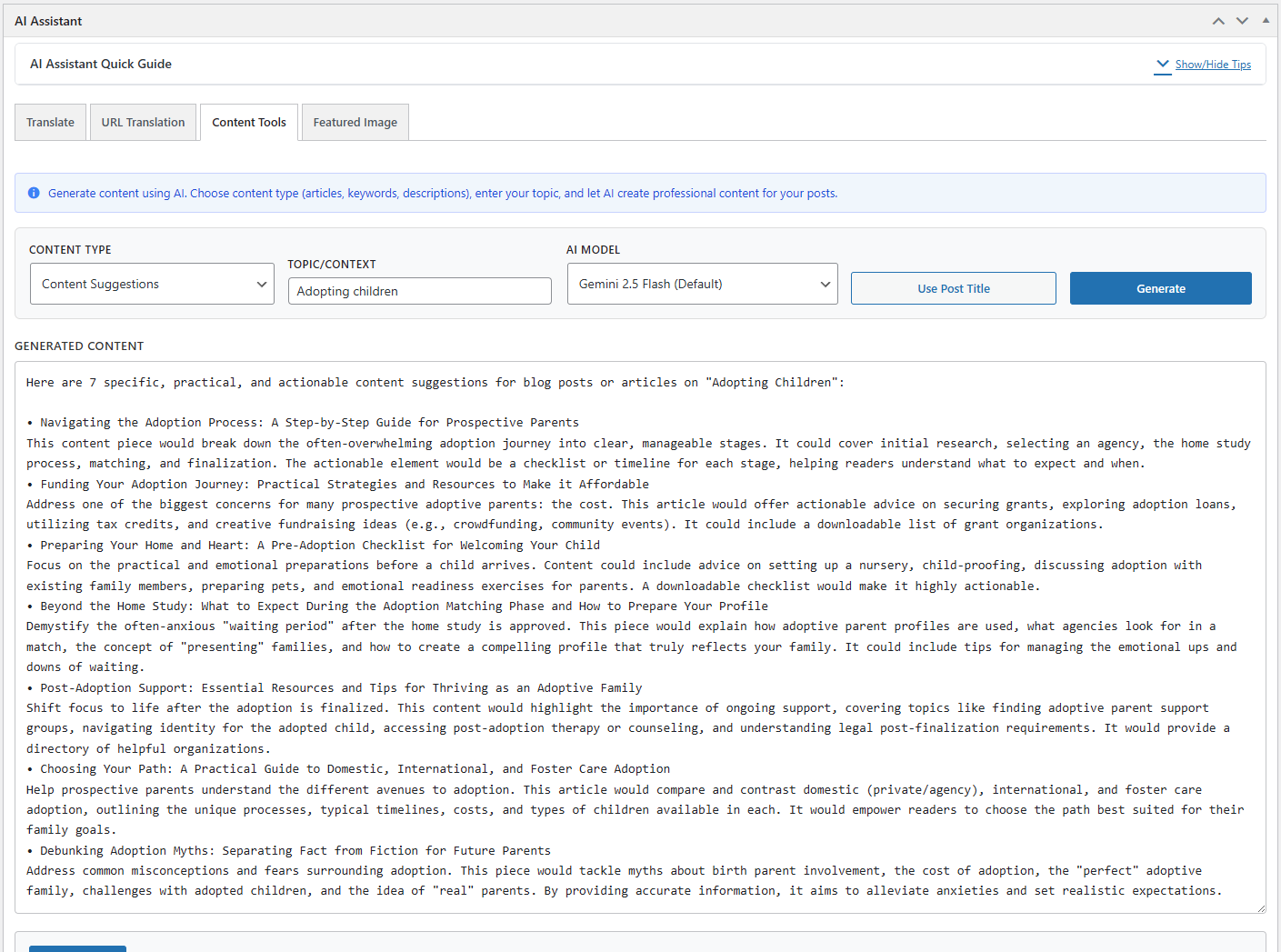Move AI Assistant panel down arrow

click(1242, 21)
